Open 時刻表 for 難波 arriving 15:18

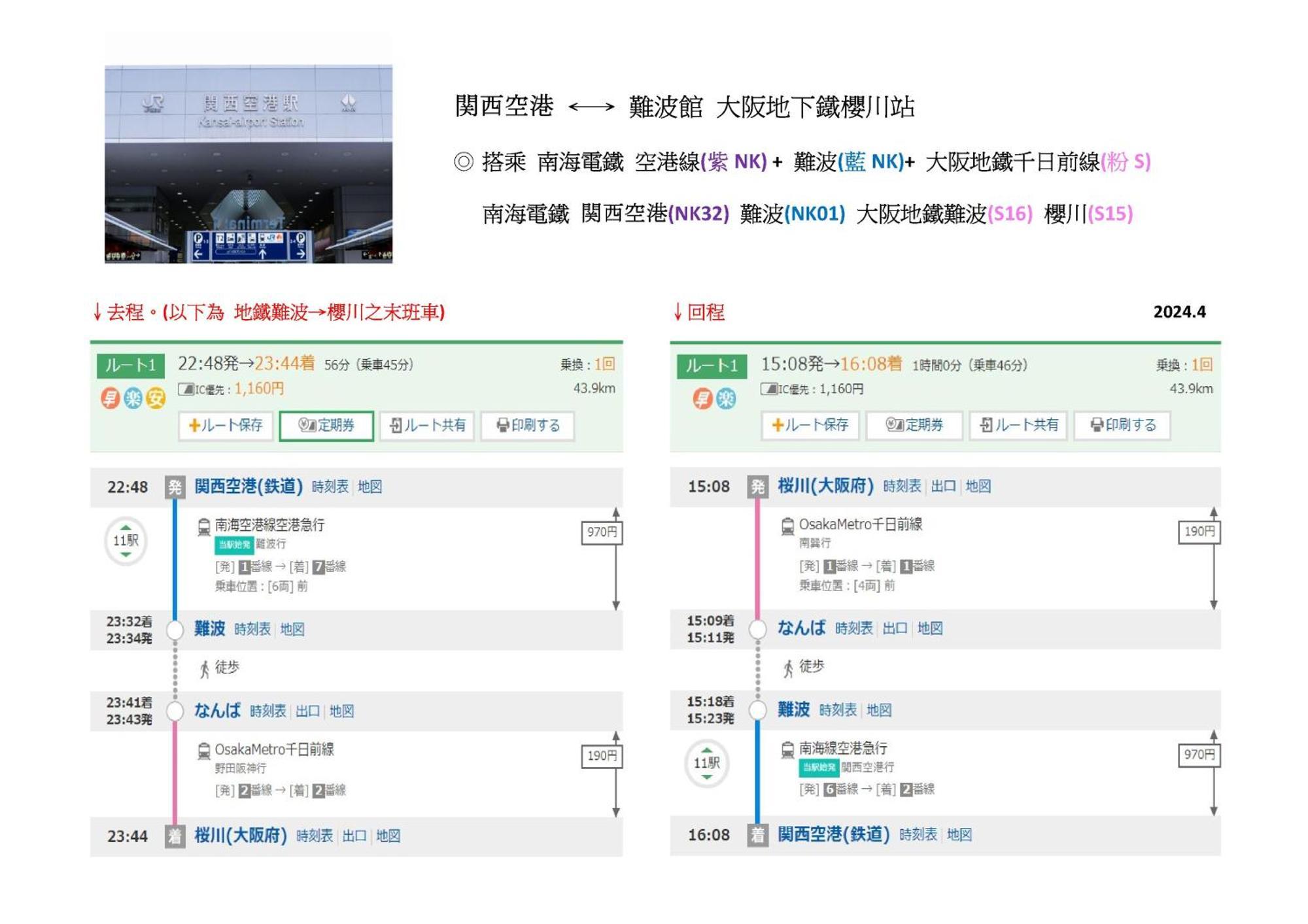pos(838,711)
